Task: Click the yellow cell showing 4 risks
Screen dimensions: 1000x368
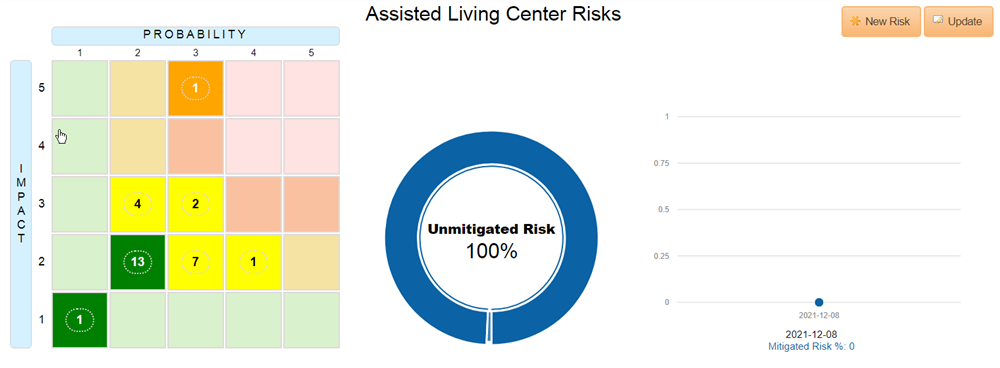Action: (x=138, y=204)
